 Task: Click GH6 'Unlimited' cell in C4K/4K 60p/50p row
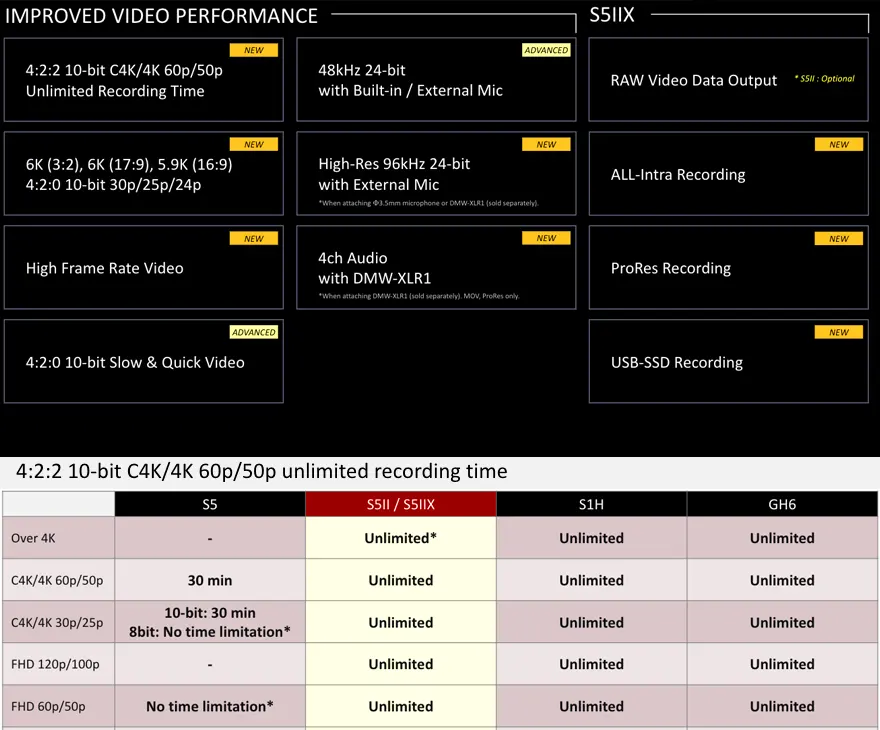tap(782, 580)
